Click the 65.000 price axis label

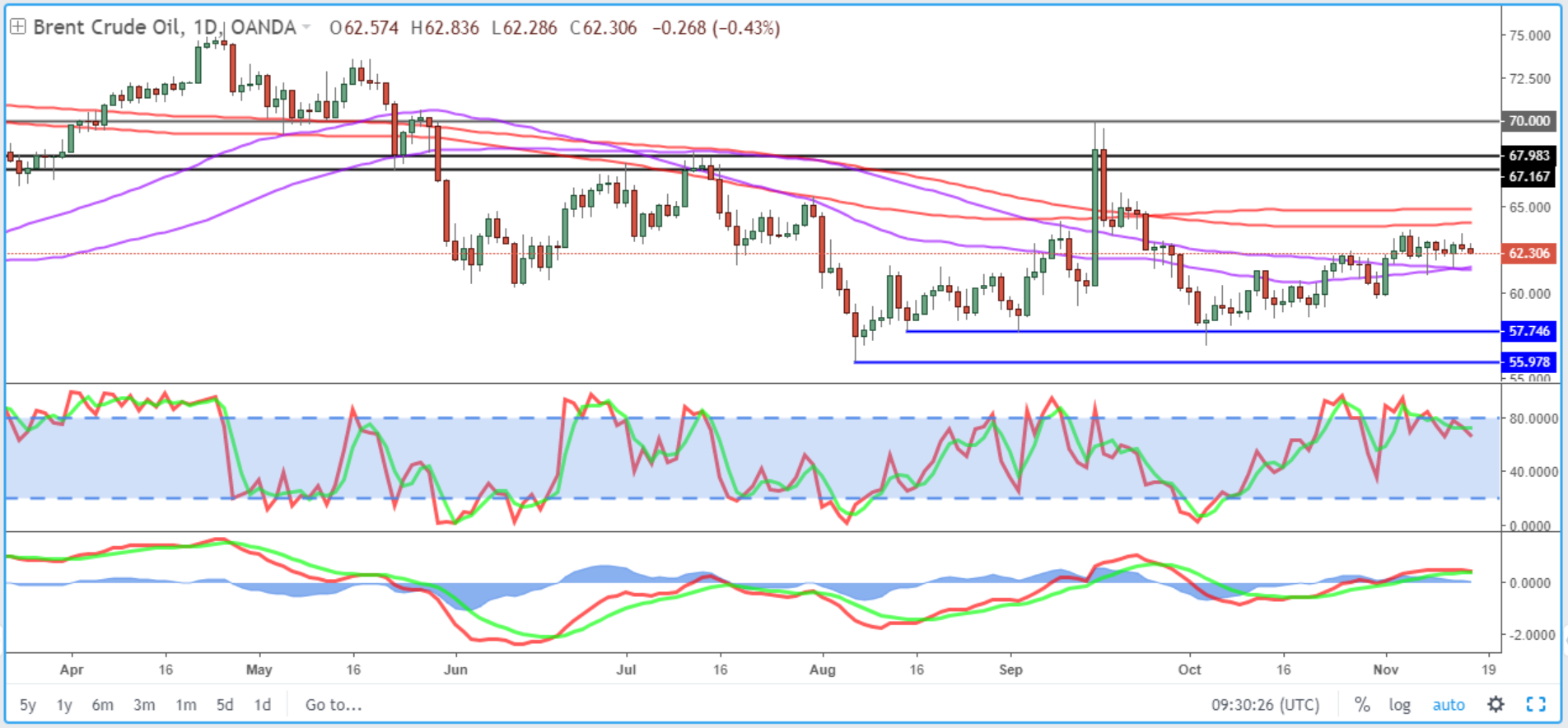1530,207
